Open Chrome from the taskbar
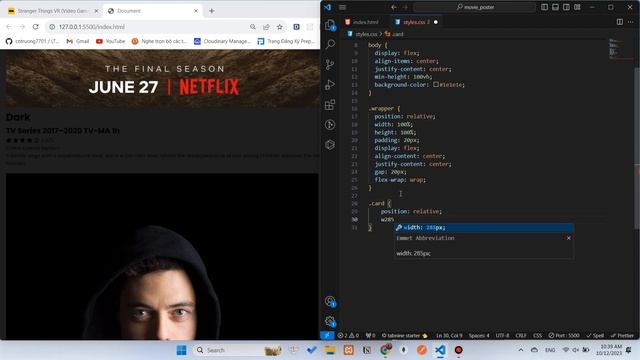 (x=385, y=350)
